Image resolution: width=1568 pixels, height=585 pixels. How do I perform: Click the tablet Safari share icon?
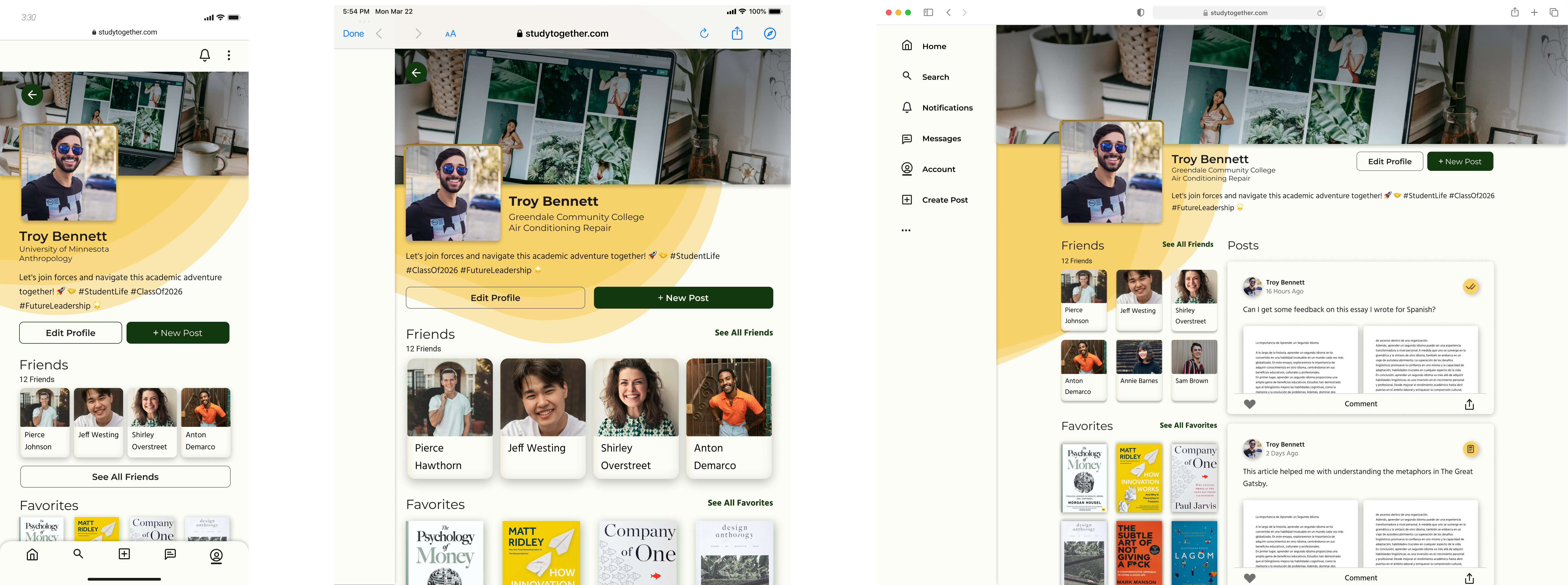[x=737, y=33]
